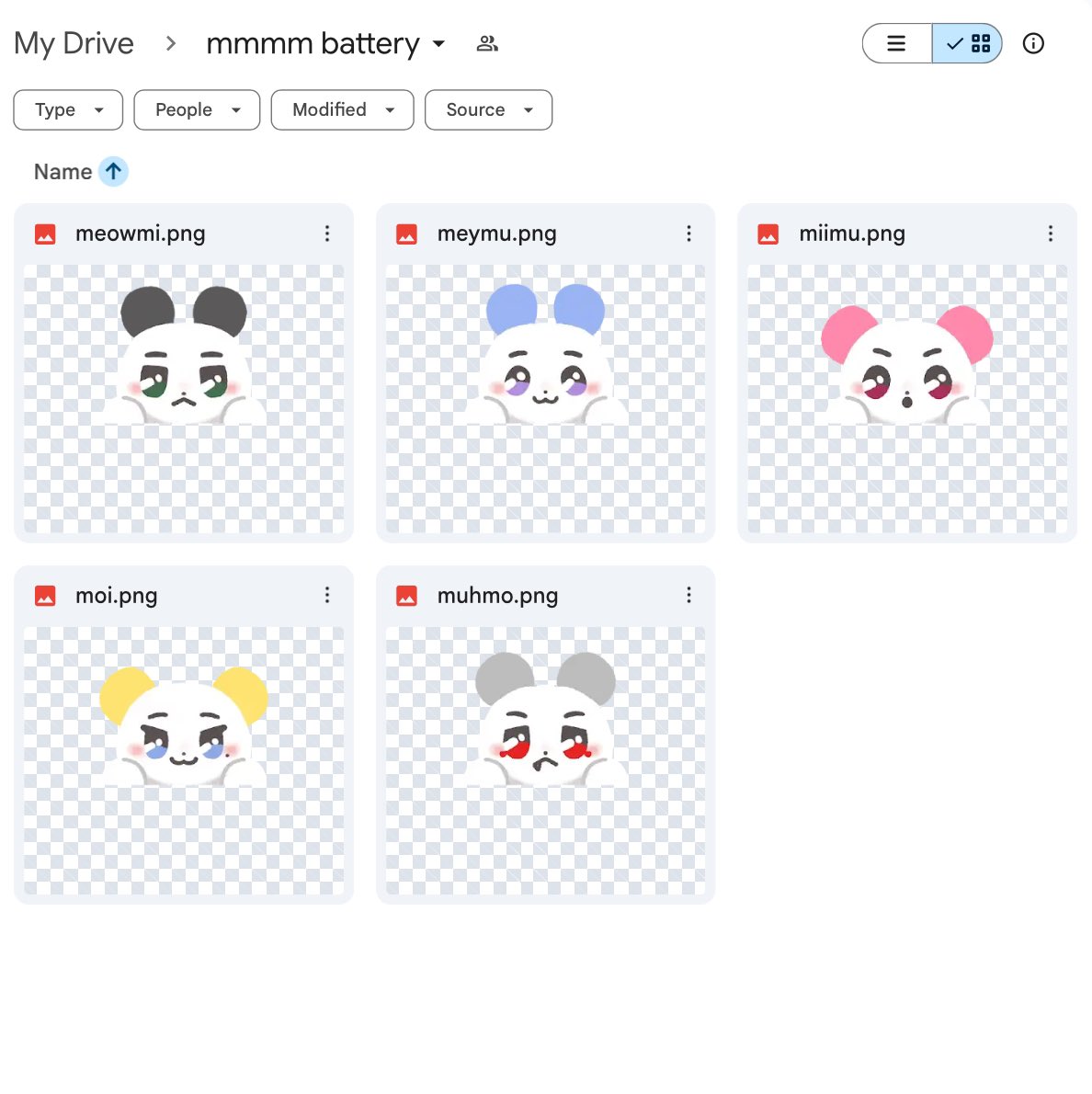Image resolution: width=1092 pixels, height=1094 pixels.
Task: Open more actions for muhmo.png
Action: coord(688,595)
